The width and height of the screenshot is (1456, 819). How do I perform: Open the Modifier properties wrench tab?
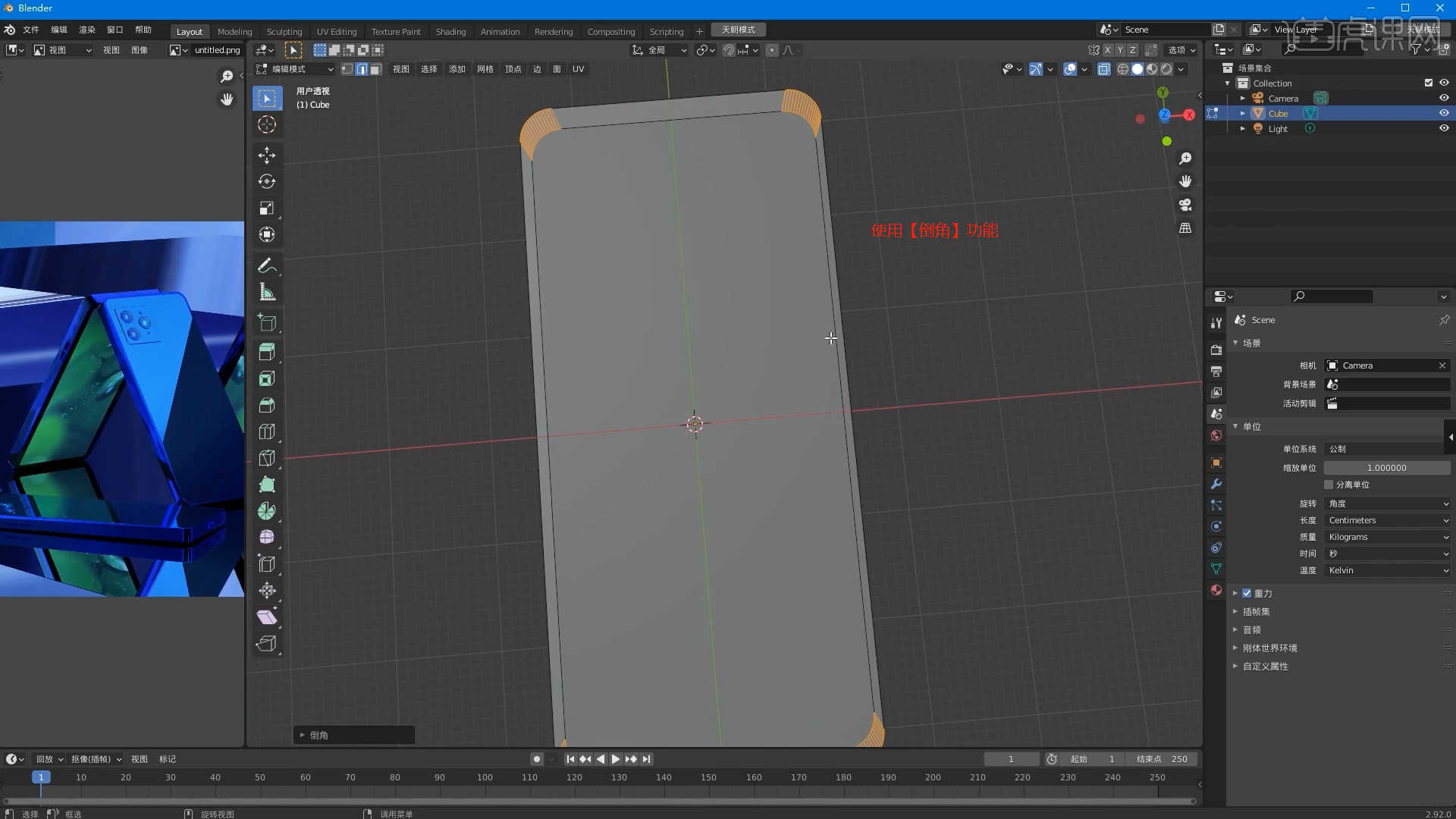point(1216,484)
